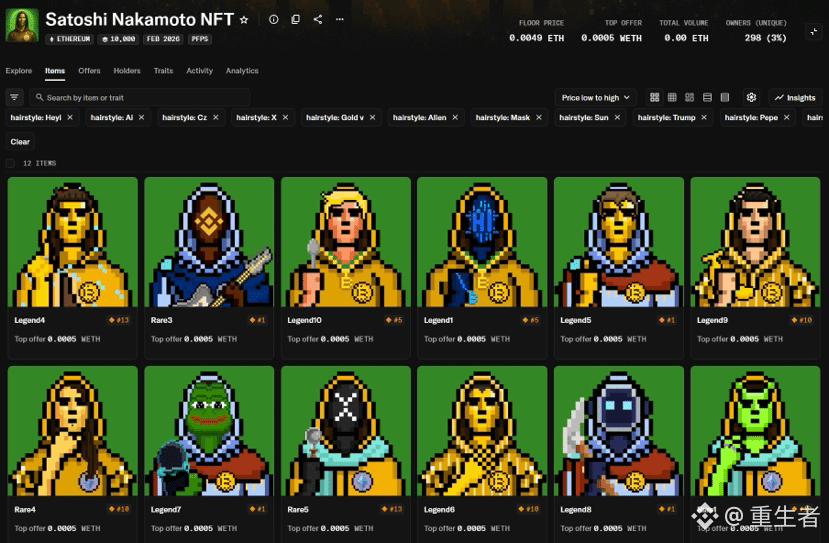Screen dimensions: 829x543
Task: Tick the select-all 12 items checkbox
Action: pyautogui.click(x=10, y=163)
